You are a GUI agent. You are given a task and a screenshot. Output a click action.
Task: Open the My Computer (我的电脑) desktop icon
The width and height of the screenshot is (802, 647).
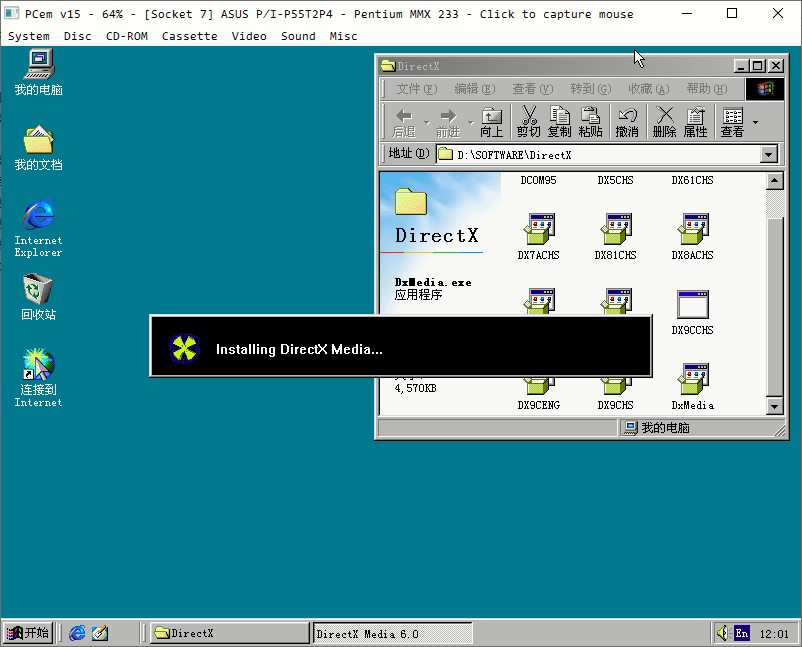(38, 73)
